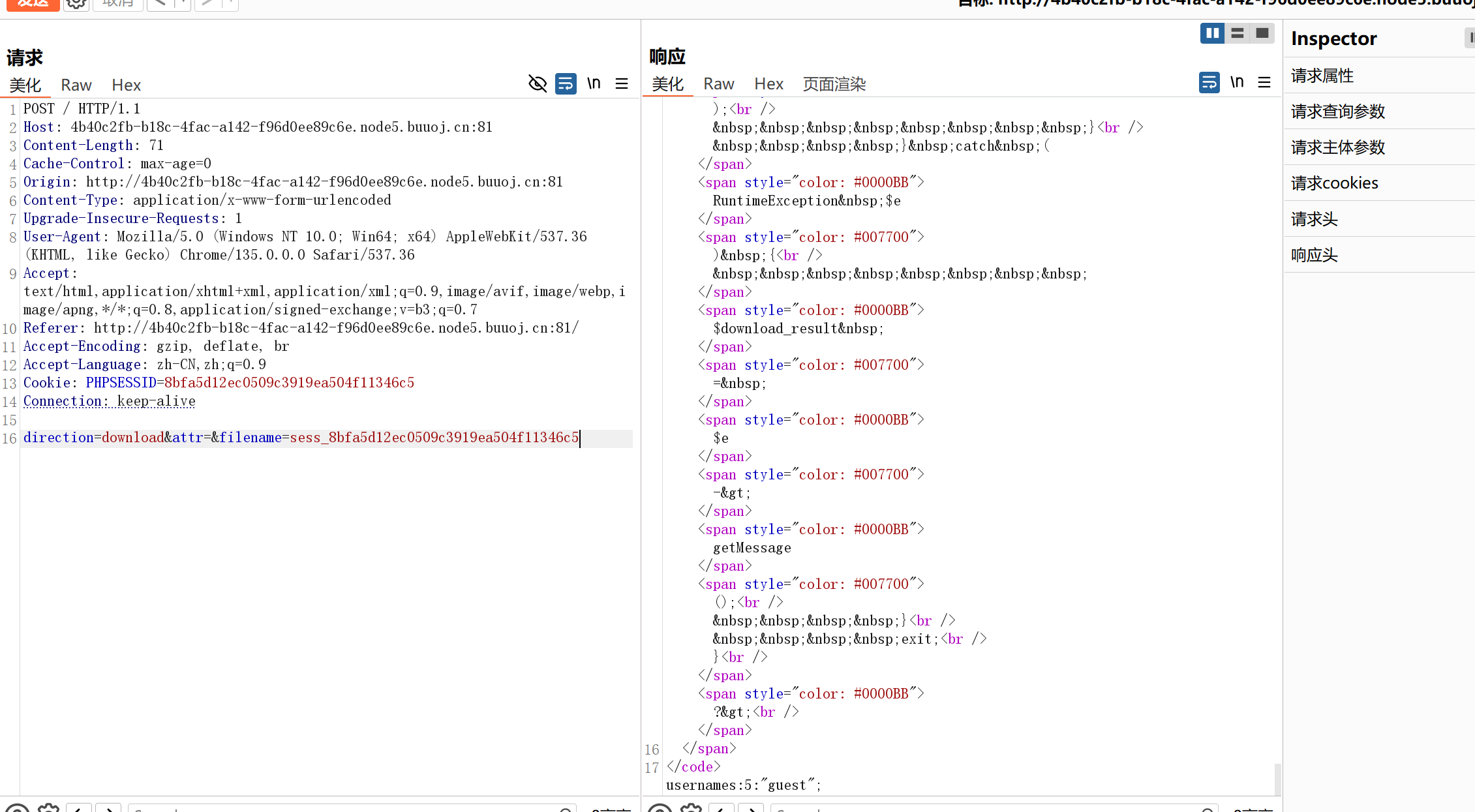This screenshot has width=1475, height=812.
Task: Expand the 请求属性 section in Inspector
Action: 1322,76
